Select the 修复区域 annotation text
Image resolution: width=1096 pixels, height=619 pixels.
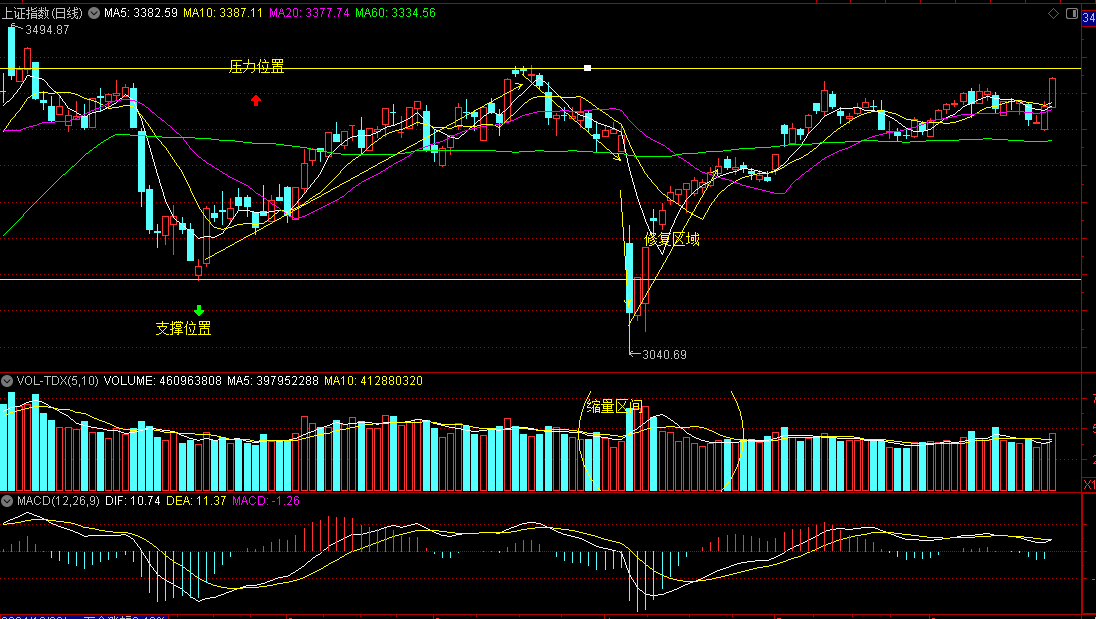tap(672, 240)
